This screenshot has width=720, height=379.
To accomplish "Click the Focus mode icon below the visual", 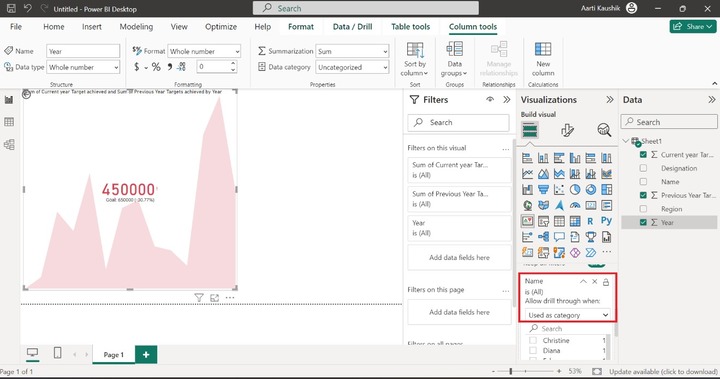I will pyautogui.click(x=214, y=298).
